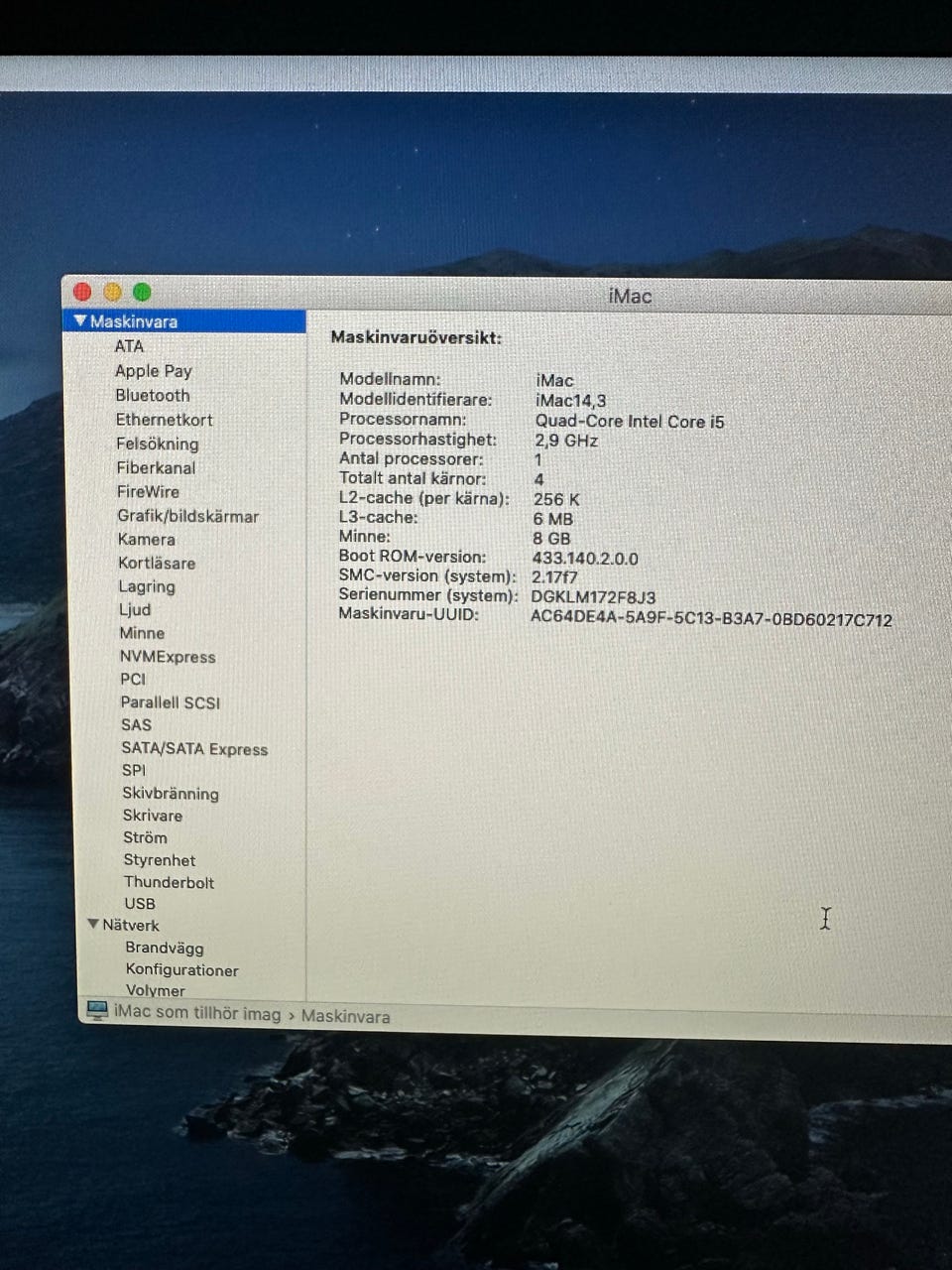This screenshot has height=1270, width=952.
Task: Click the Quad-Core Intel Core i5 value
Action: [630, 421]
